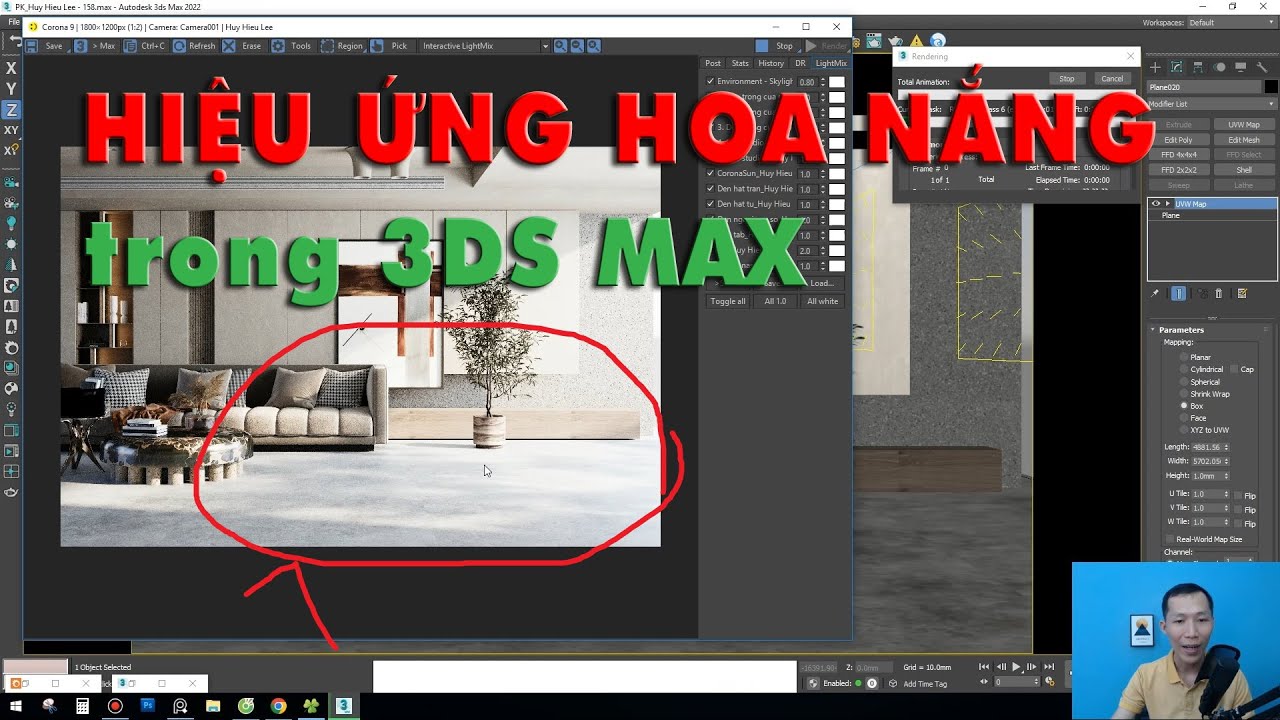This screenshot has height=720, width=1280.
Task: Open Photoshop from the Windows taskbar
Action: (148, 706)
